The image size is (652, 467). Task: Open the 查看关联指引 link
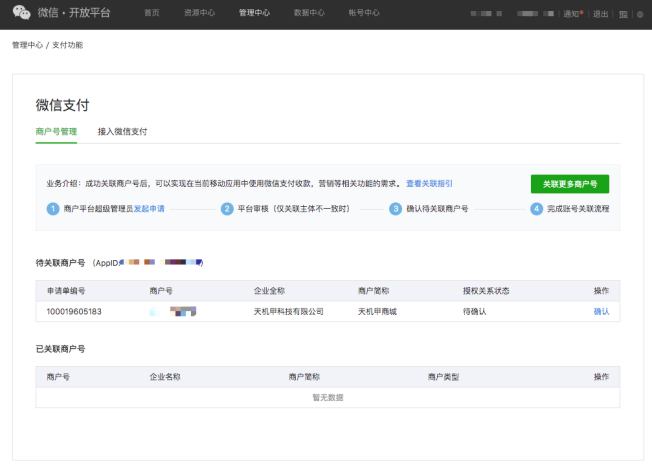(429, 183)
